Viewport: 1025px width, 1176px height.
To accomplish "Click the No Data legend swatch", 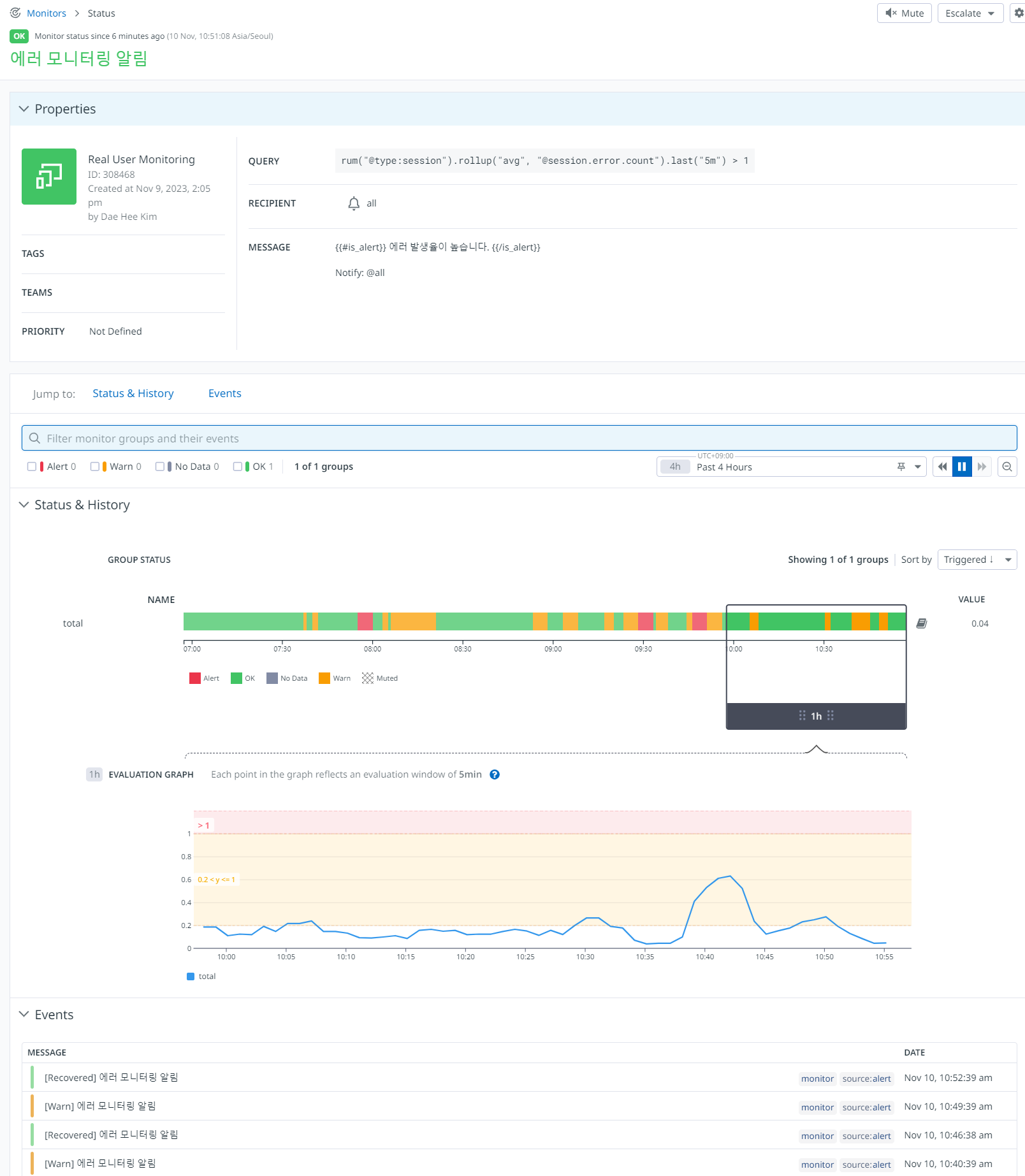I will (272, 678).
